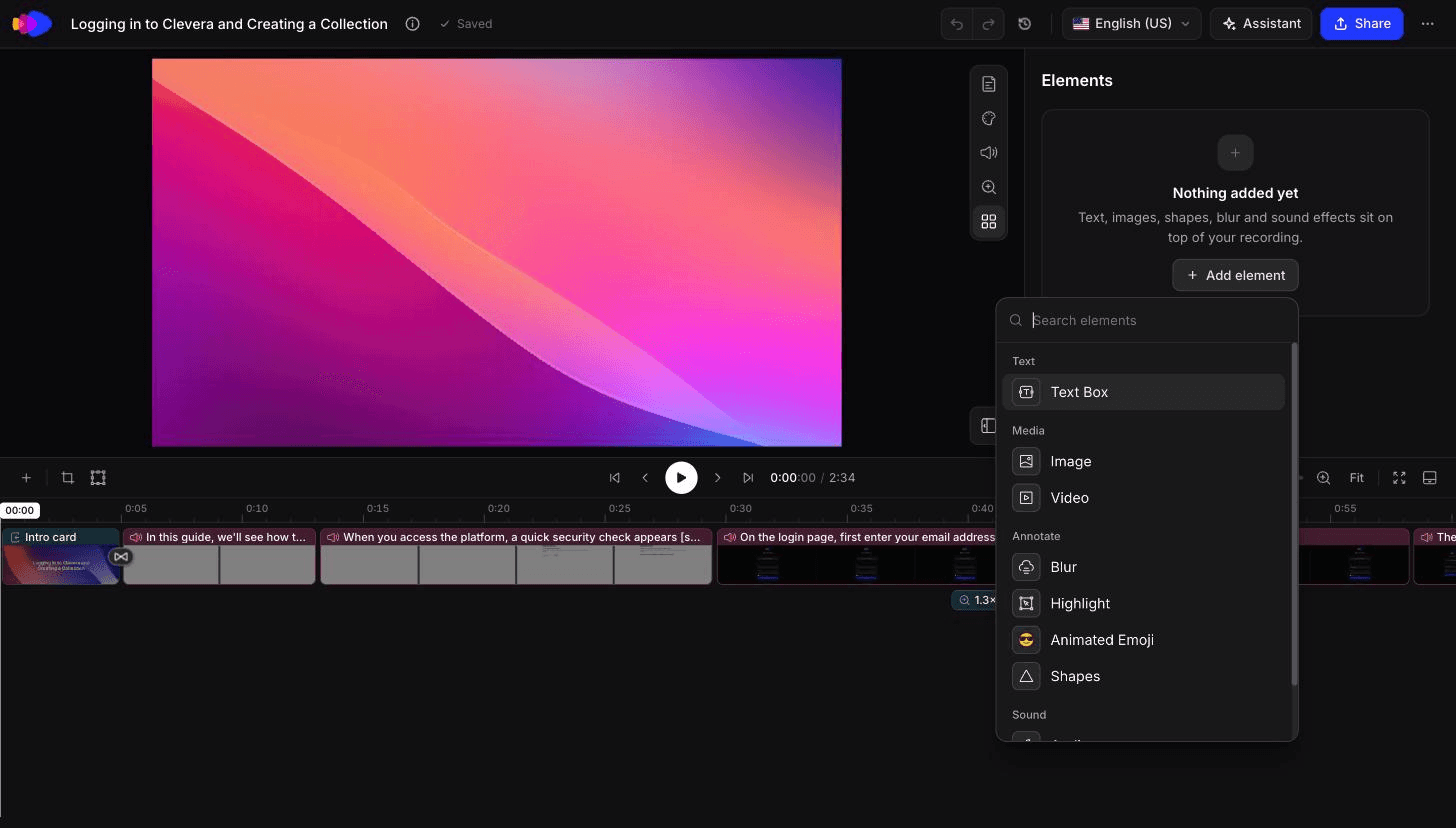This screenshot has width=1456, height=828.
Task: Click the timeline zoom-in magnifier
Action: (x=1323, y=478)
